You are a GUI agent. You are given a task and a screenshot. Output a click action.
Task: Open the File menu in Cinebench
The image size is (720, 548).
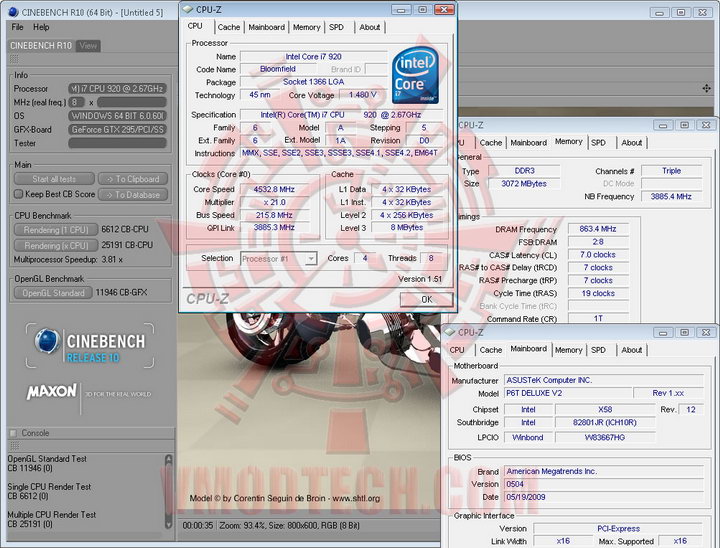click(x=17, y=27)
